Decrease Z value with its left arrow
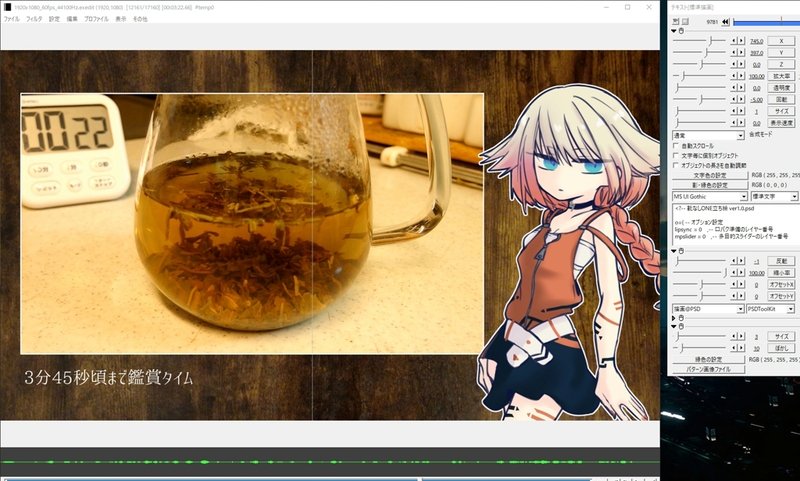The height and width of the screenshot is (481, 800). coord(734,64)
